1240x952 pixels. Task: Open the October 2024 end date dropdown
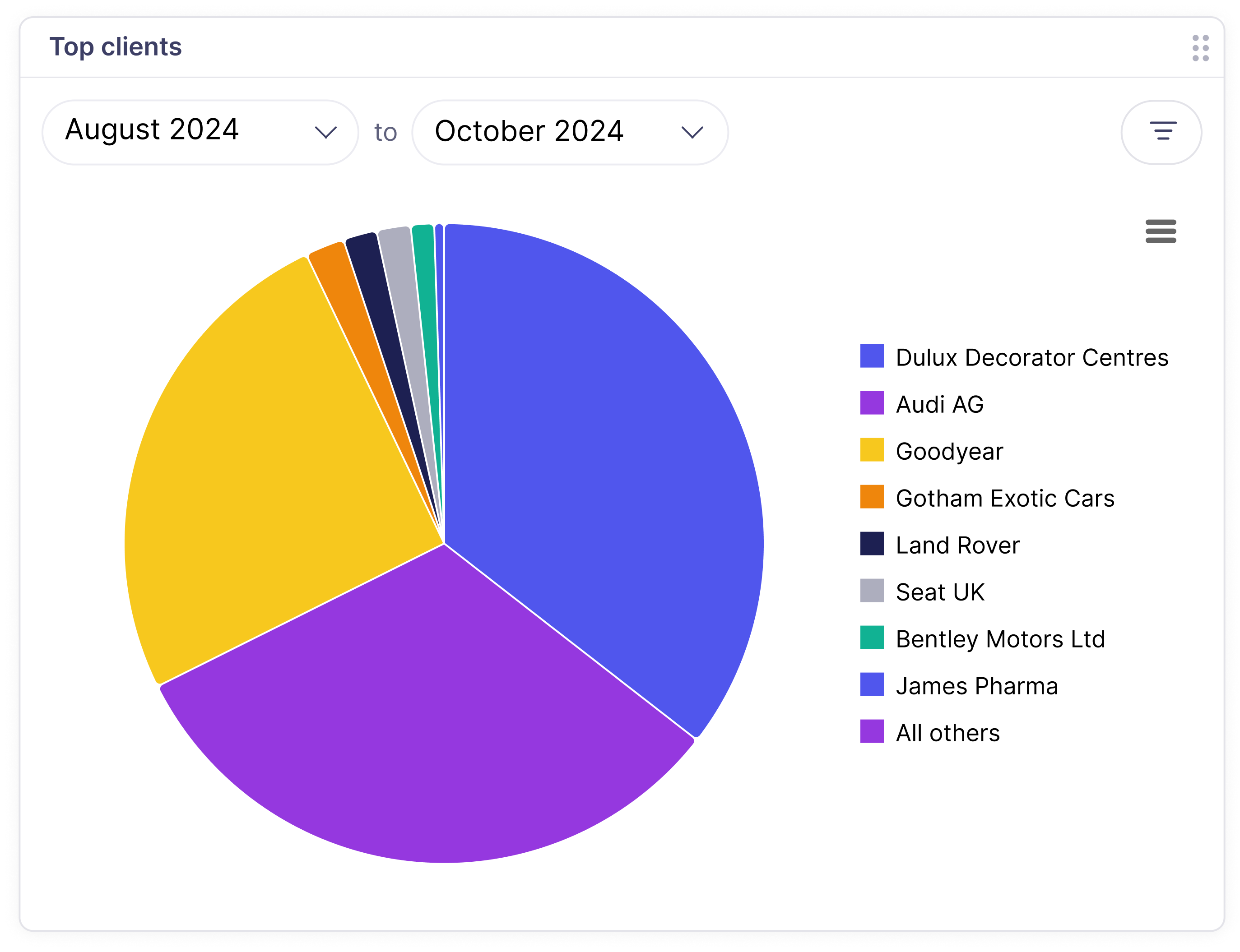click(x=570, y=132)
